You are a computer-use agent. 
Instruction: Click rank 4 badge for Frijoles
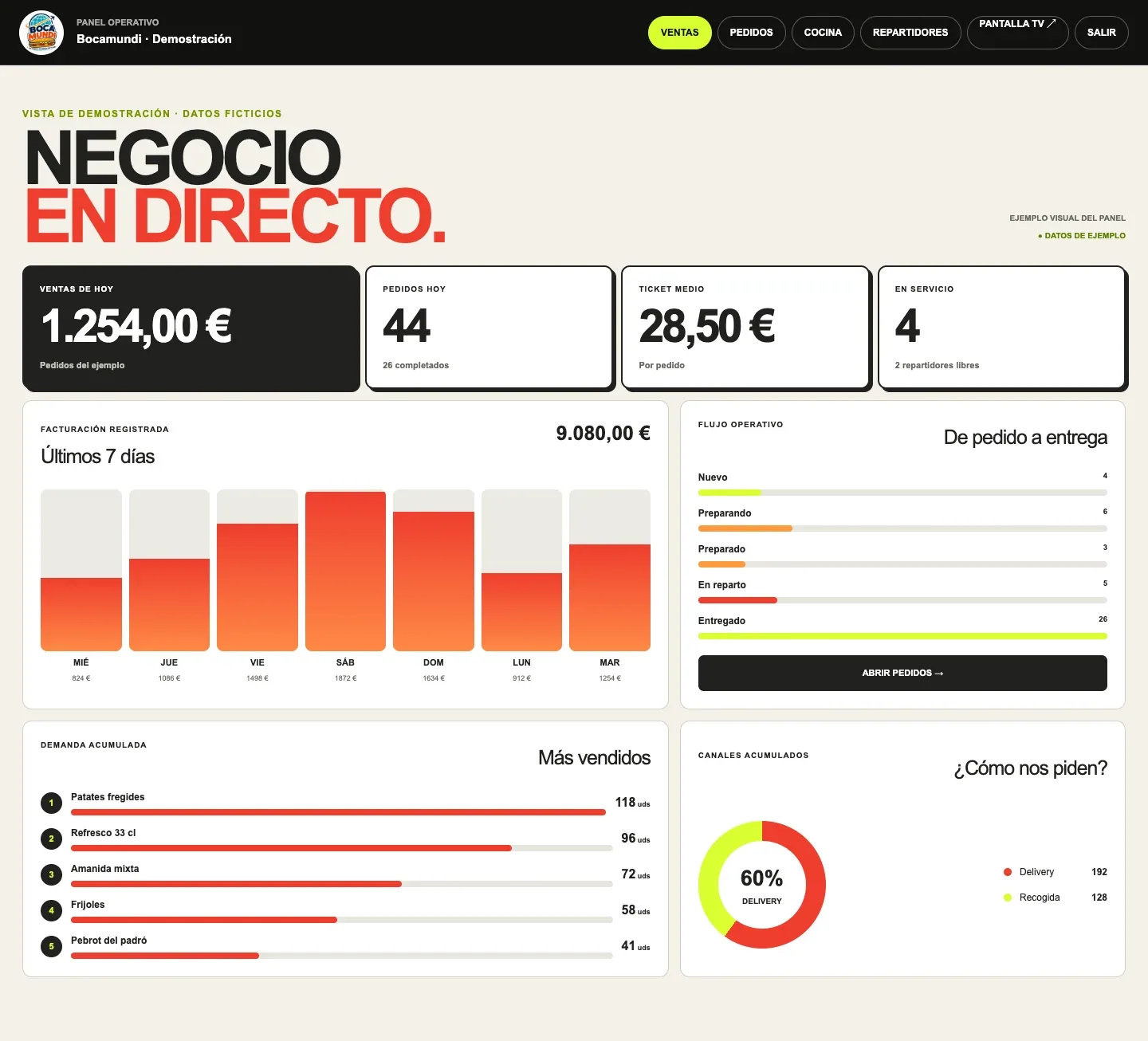(x=51, y=910)
